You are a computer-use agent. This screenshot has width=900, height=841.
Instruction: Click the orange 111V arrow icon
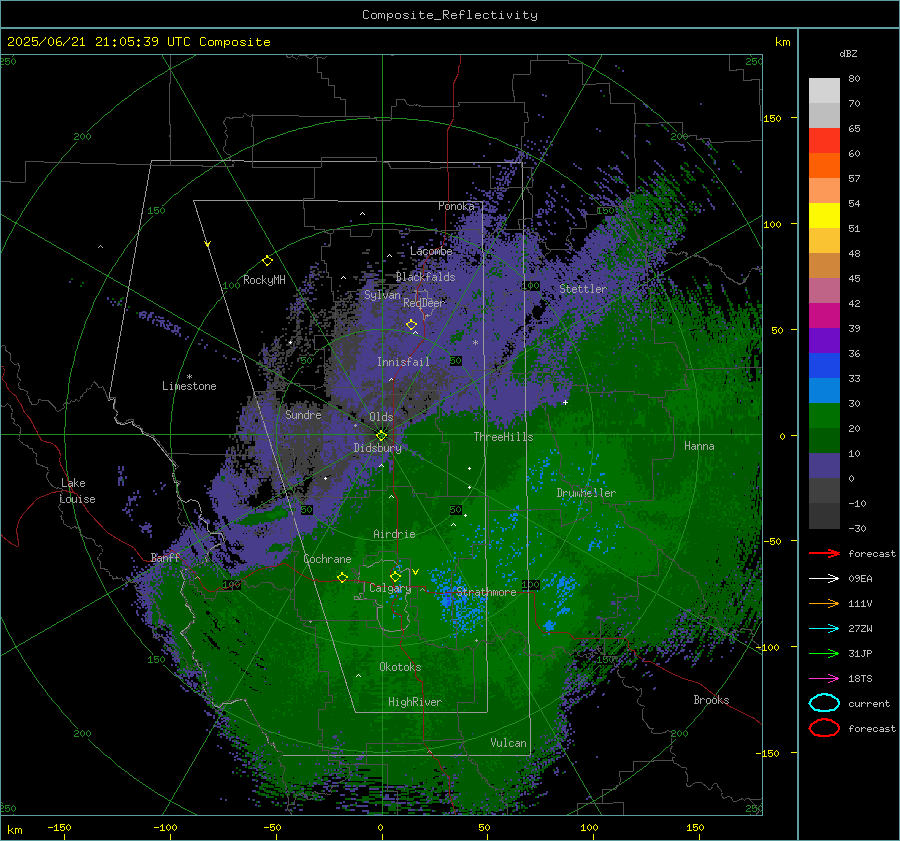click(824, 603)
